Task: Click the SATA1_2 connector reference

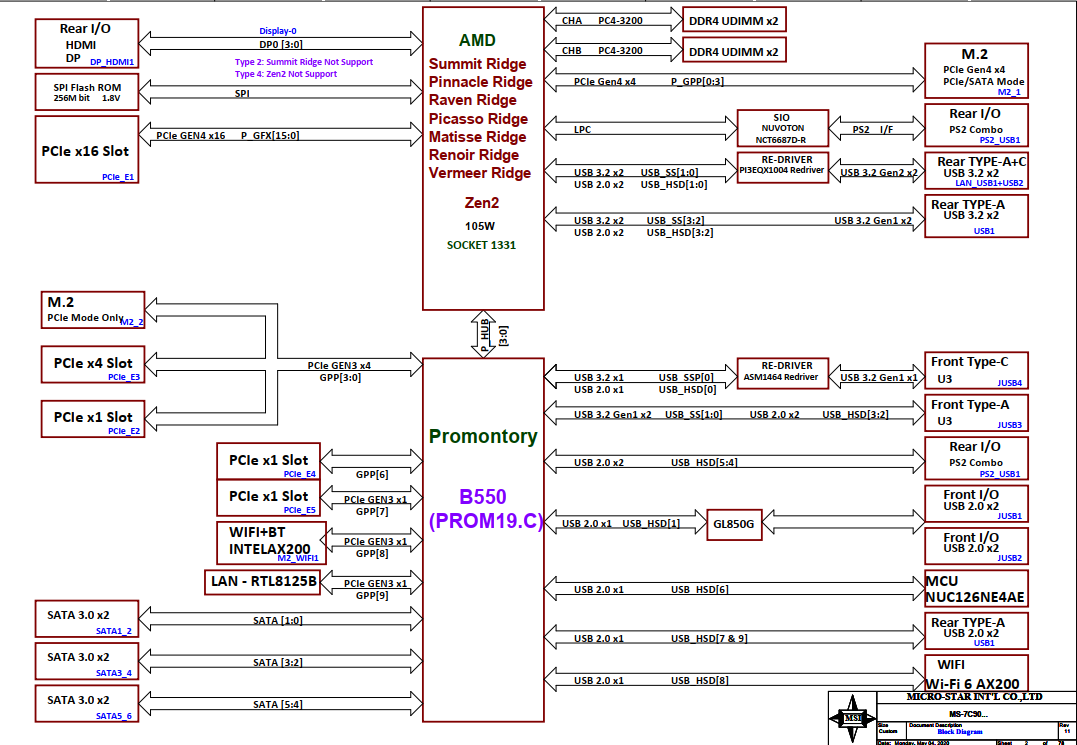Action: pyautogui.click(x=114, y=631)
